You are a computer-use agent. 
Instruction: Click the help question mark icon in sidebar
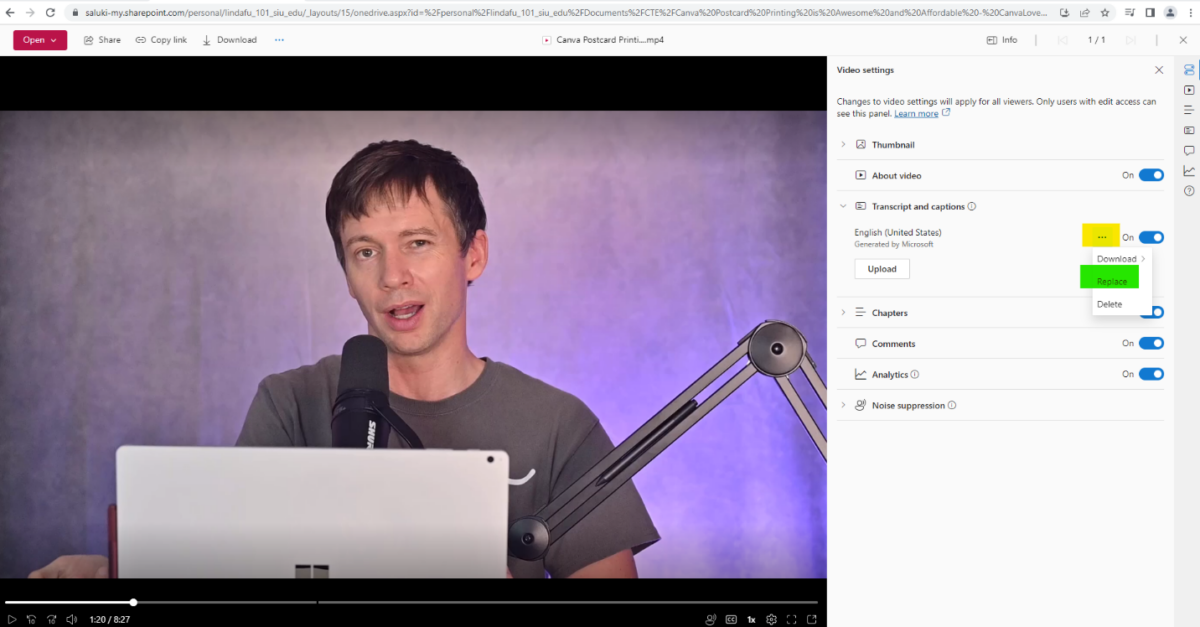1188,191
